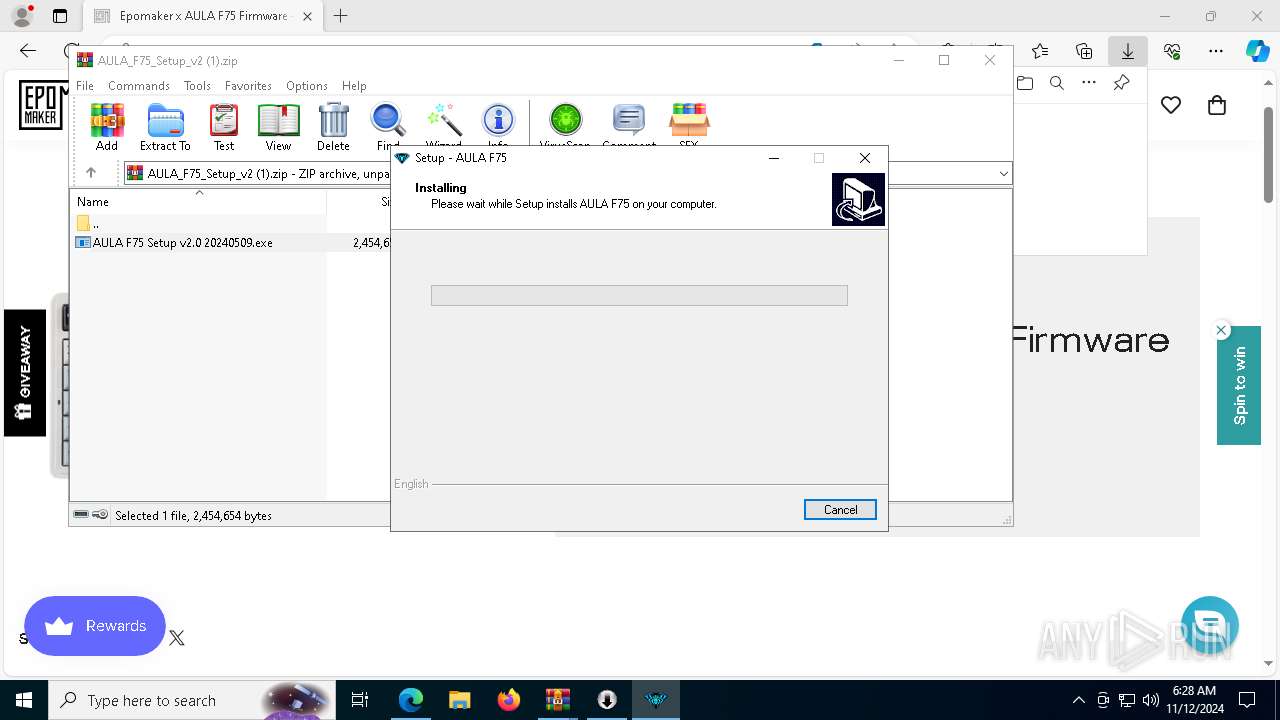Viewport: 1280px width, 720px height.
Task: Close the Epomaker browser tab
Action: [307, 16]
